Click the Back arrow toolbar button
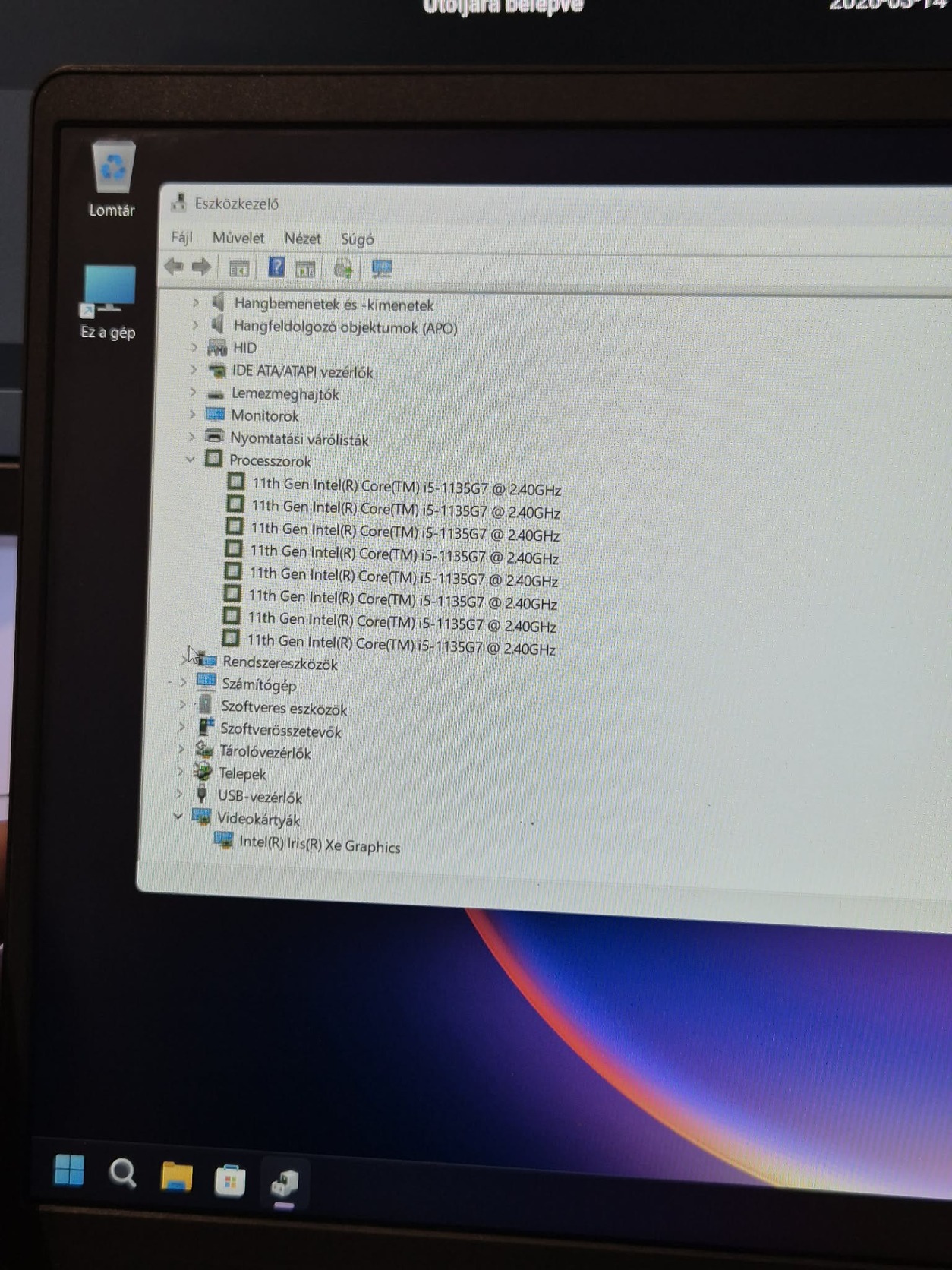 (x=174, y=267)
